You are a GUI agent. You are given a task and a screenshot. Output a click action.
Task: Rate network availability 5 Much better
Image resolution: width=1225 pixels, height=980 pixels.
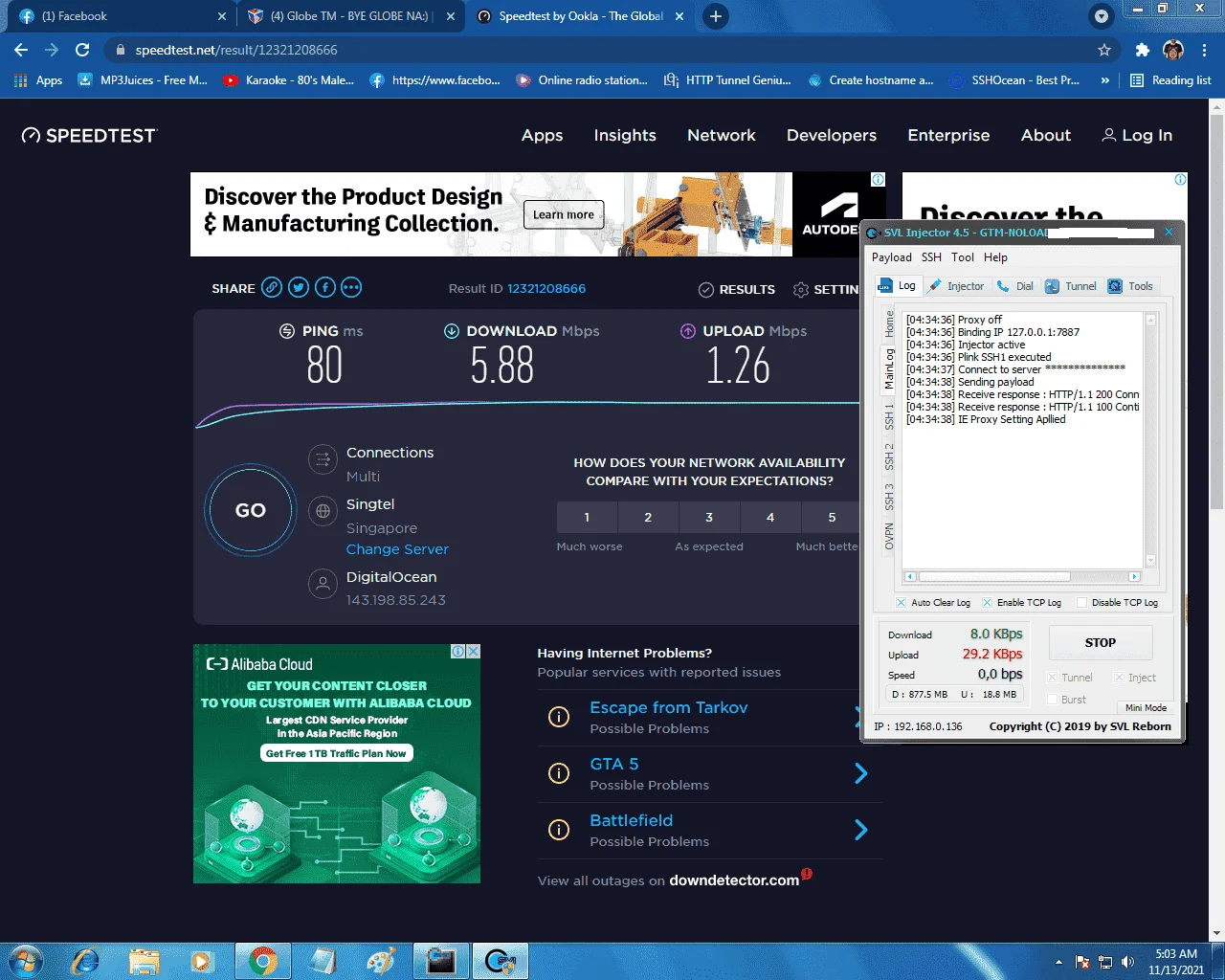pyautogui.click(x=831, y=517)
